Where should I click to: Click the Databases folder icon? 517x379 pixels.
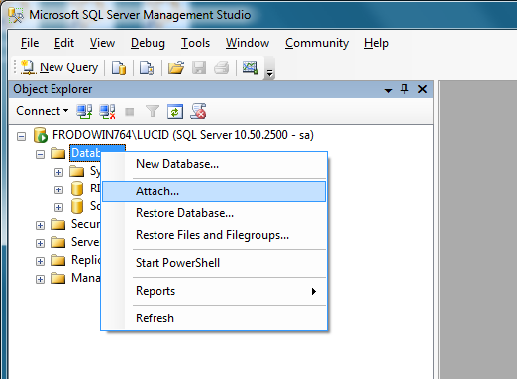[58, 153]
